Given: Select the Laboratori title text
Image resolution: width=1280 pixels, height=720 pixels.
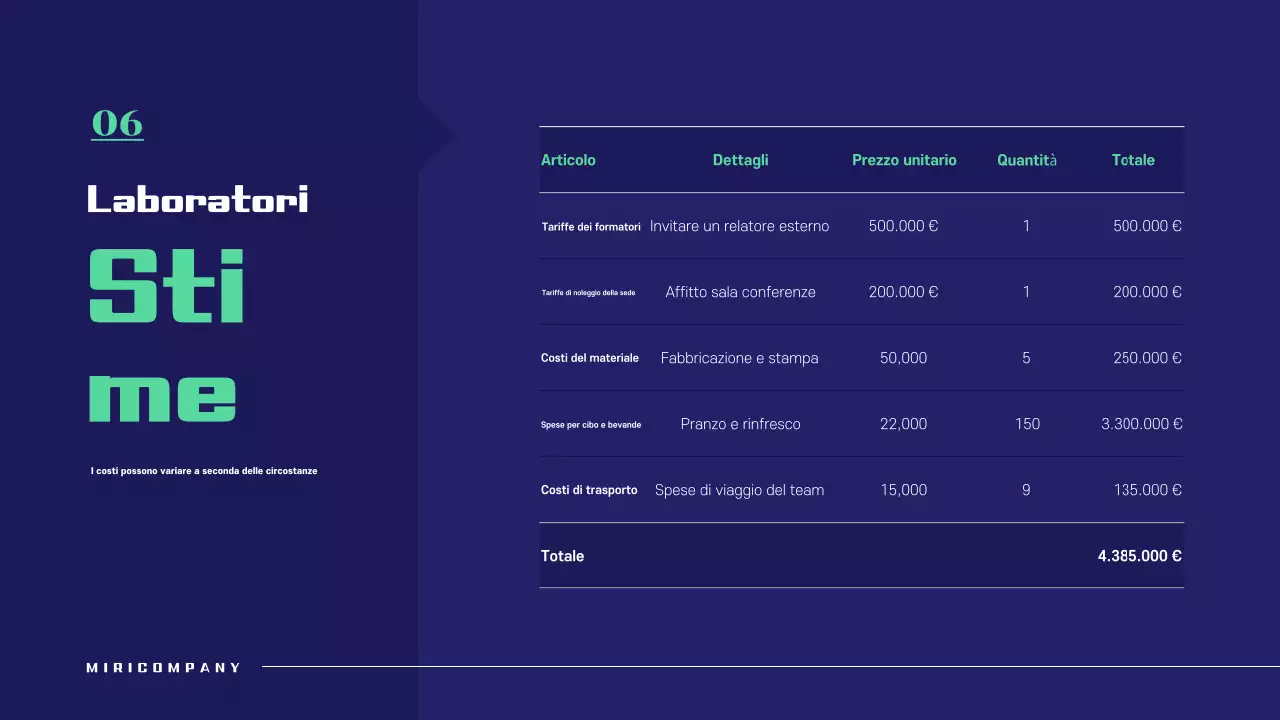Looking at the screenshot, I should (197, 199).
